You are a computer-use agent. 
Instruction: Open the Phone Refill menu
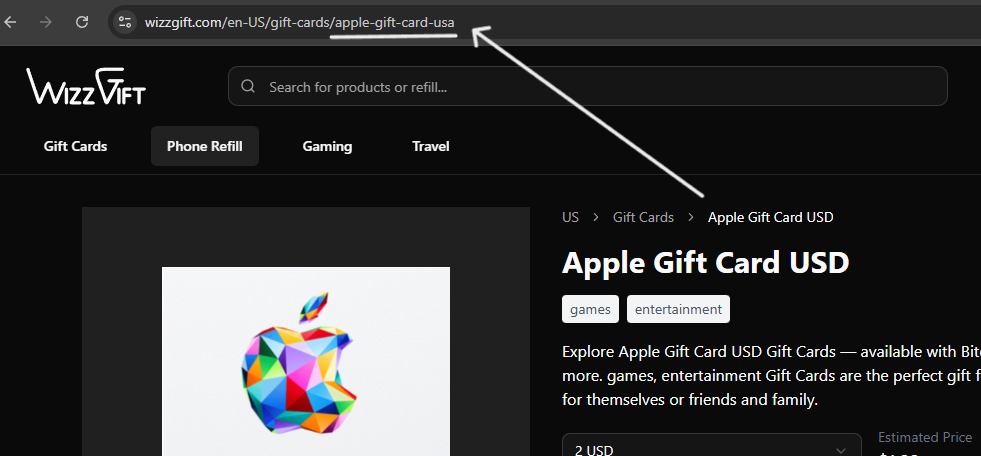(x=205, y=146)
